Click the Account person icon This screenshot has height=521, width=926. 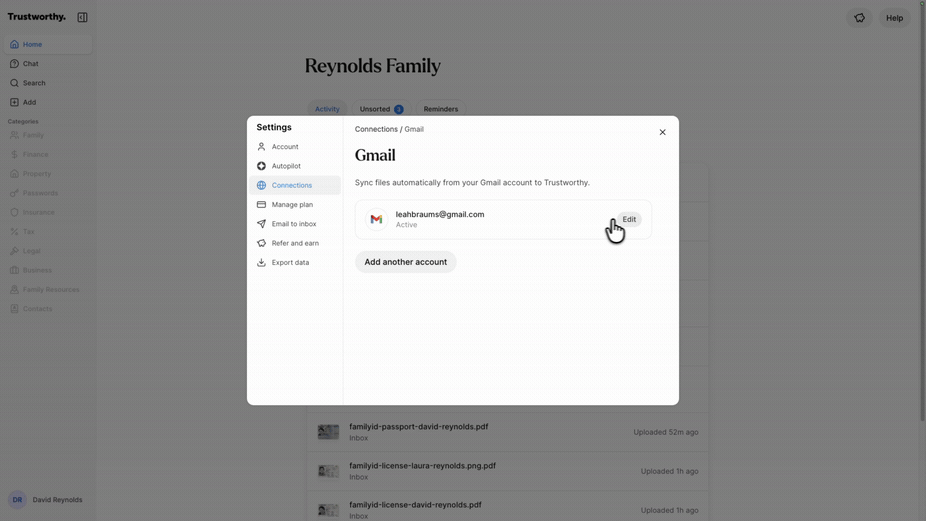click(261, 146)
